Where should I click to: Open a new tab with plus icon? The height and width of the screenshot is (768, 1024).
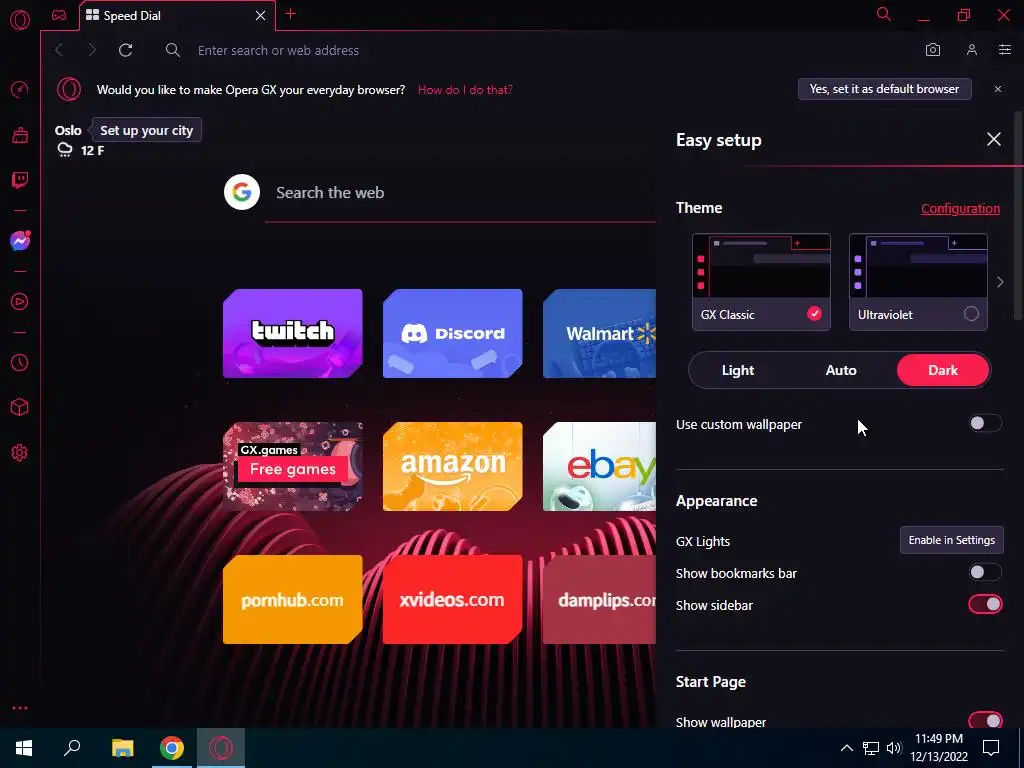291,14
